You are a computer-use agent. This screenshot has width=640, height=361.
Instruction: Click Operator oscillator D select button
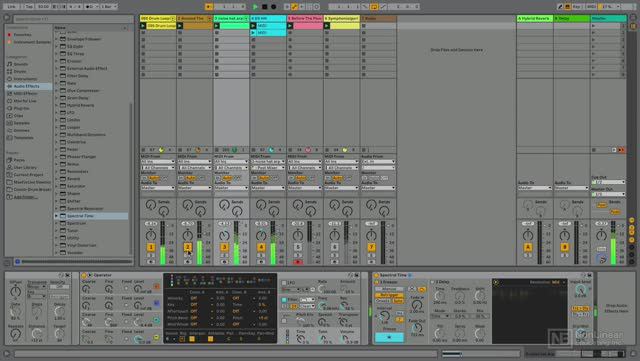point(157,337)
